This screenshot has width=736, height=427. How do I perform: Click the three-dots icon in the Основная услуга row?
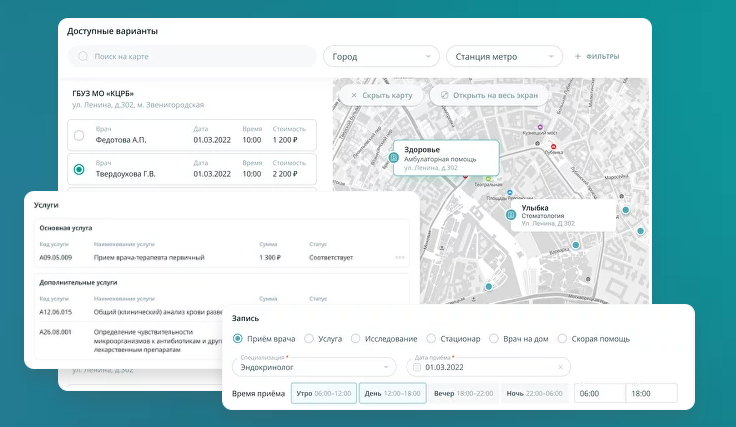(400, 258)
